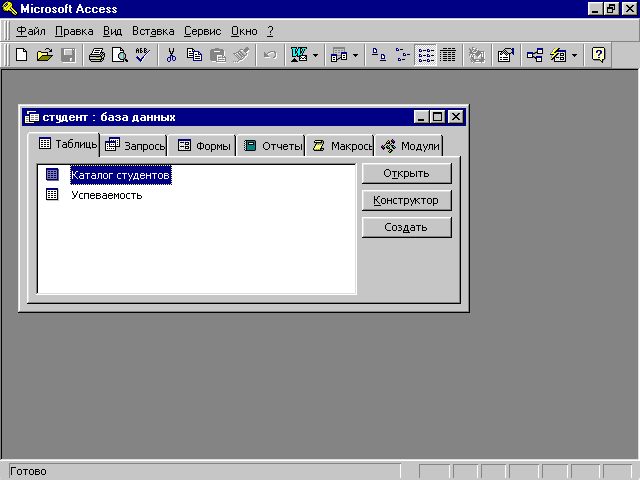The image size is (640, 480).
Task: Click the Готово status bar text
Action: coord(28,471)
